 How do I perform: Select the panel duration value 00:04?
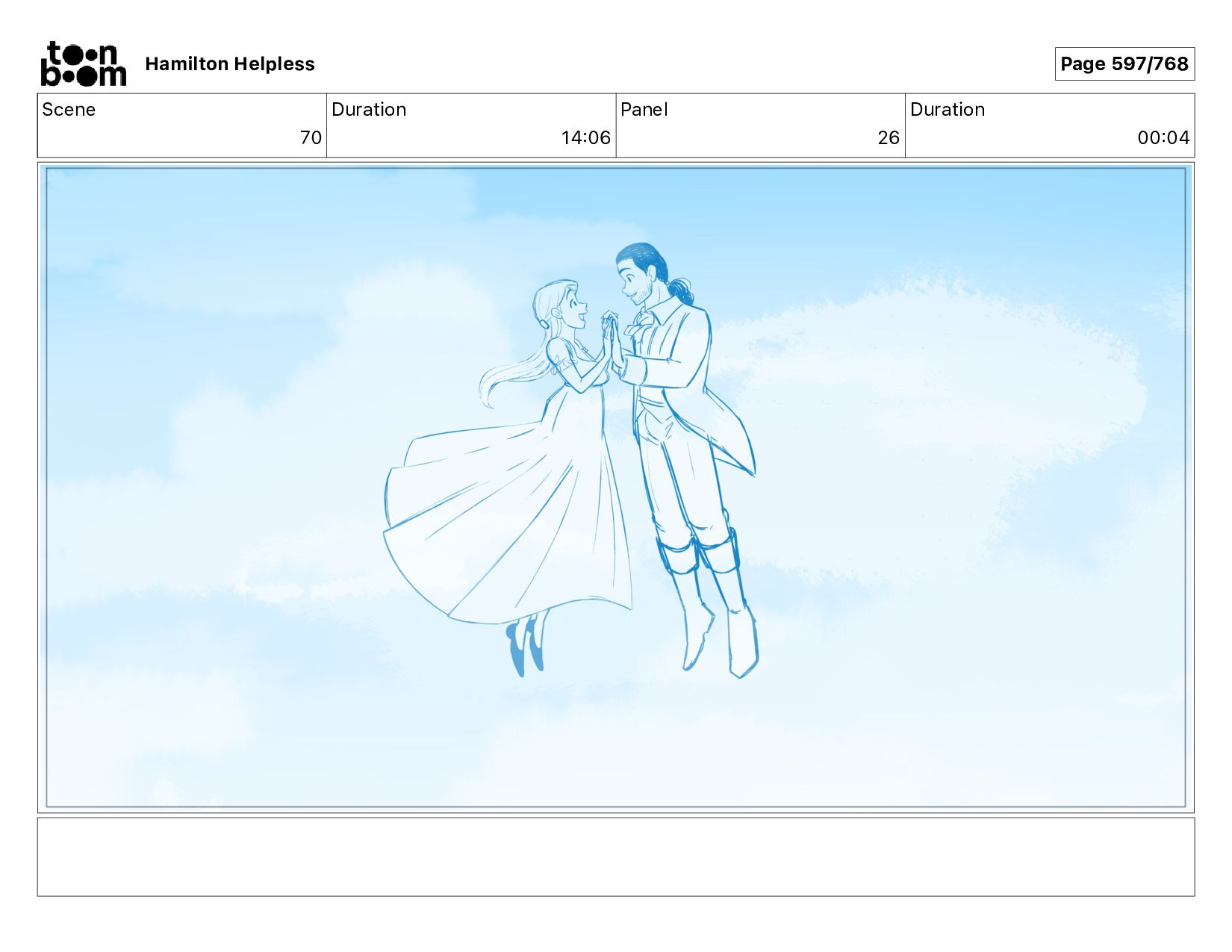pyautogui.click(x=1163, y=138)
